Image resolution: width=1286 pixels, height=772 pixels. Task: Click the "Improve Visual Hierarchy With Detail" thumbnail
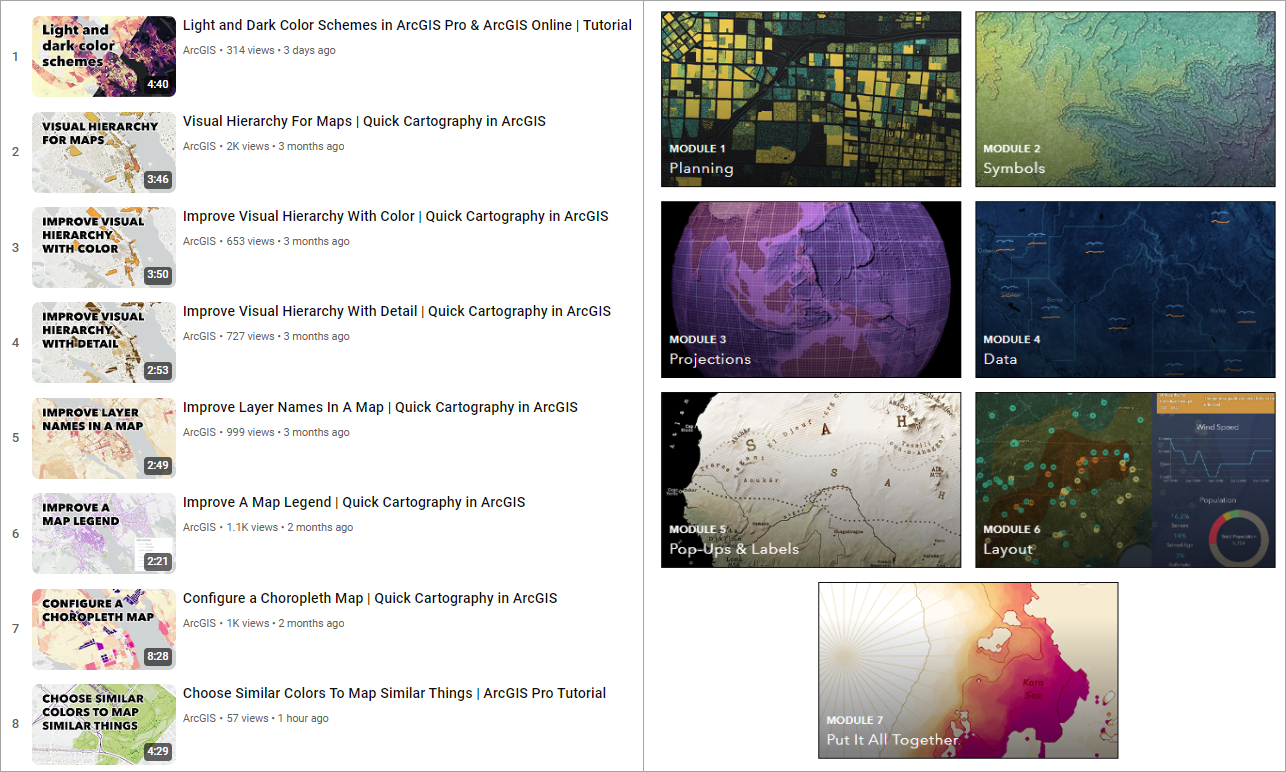pyautogui.click(x=103, y=342)
